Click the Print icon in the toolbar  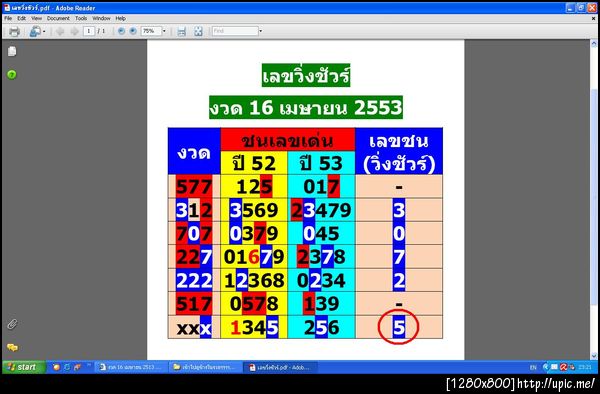click(14, 31)
